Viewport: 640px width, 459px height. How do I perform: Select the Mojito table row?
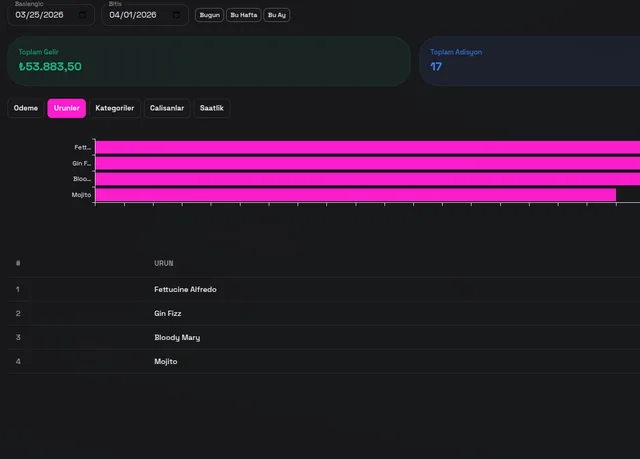point(324,361)
